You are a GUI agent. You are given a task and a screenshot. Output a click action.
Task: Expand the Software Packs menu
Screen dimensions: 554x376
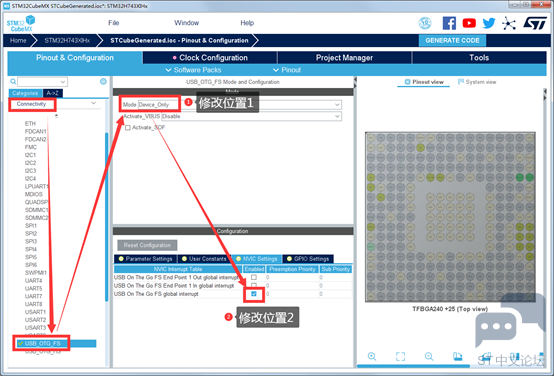click(193, 70)
